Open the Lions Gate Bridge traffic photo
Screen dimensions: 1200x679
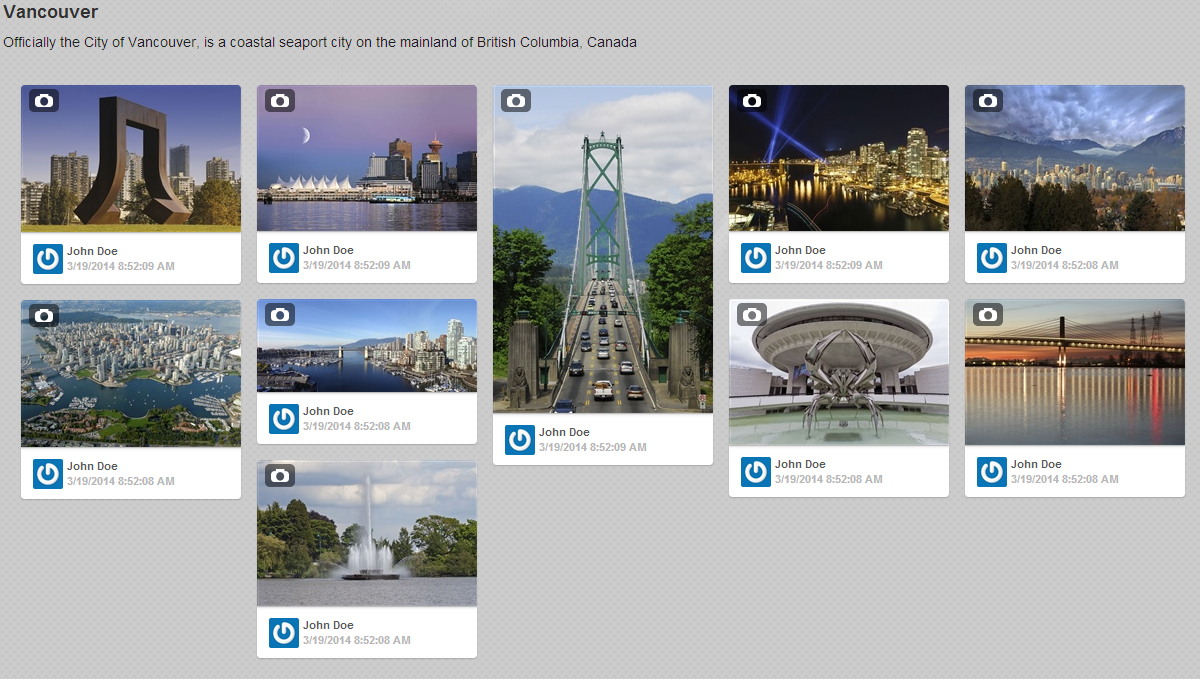pyautogui.click(x=603, y=249)
